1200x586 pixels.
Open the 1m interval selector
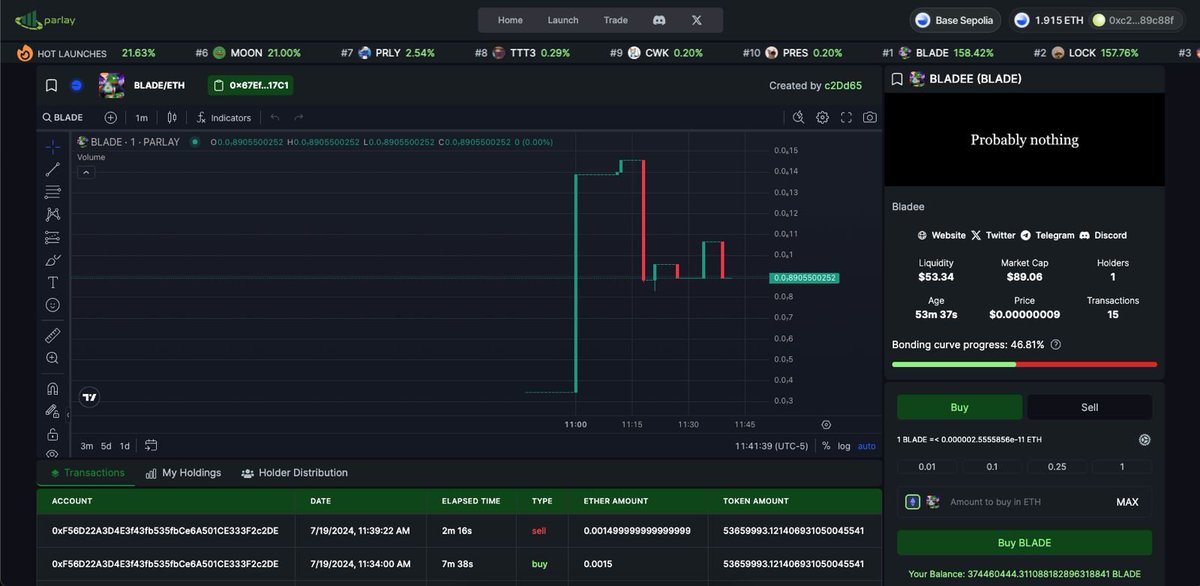pos(142,117)
